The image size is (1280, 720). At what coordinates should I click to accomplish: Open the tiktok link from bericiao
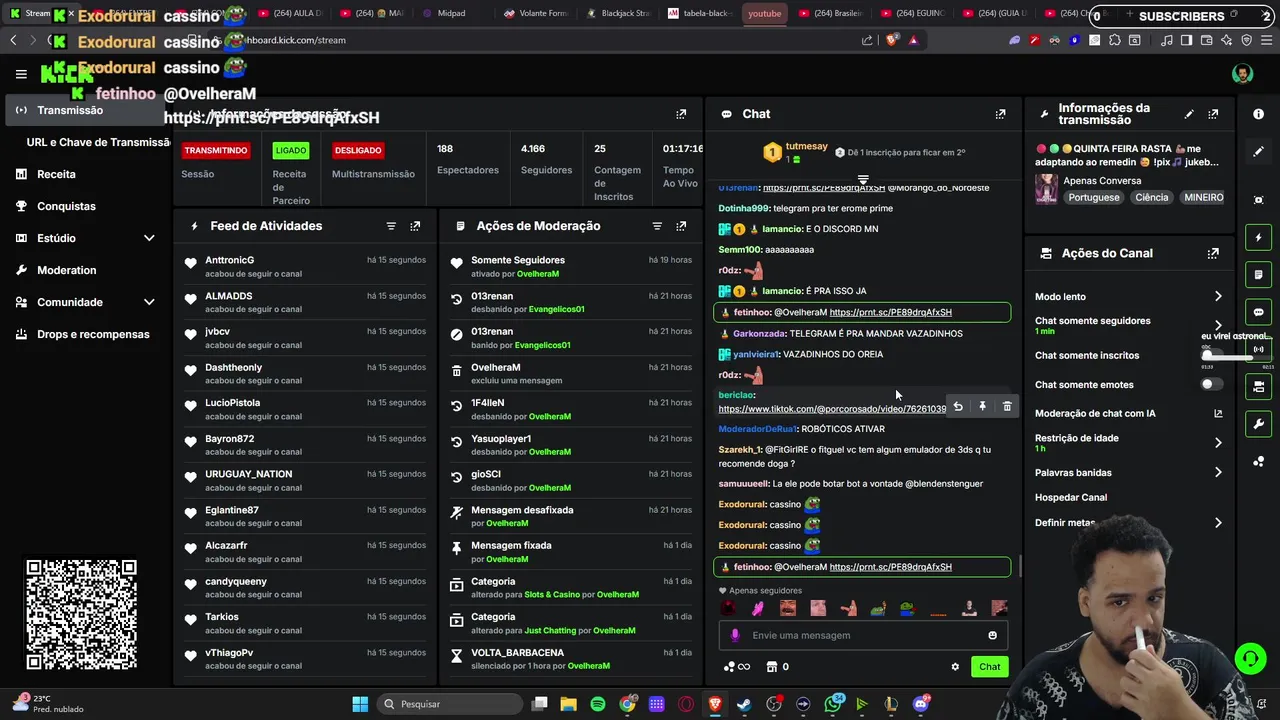832,409
